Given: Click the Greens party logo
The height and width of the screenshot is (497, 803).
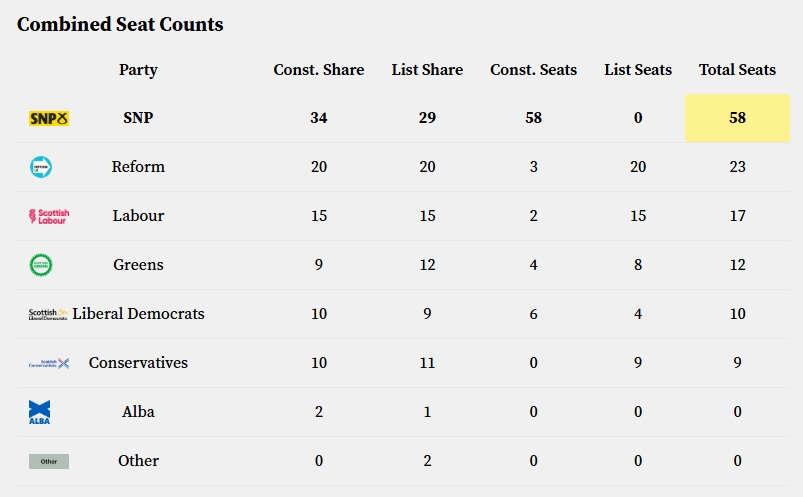Looking at the screenshot, I should pyautogui.click(x=41, y=265).
